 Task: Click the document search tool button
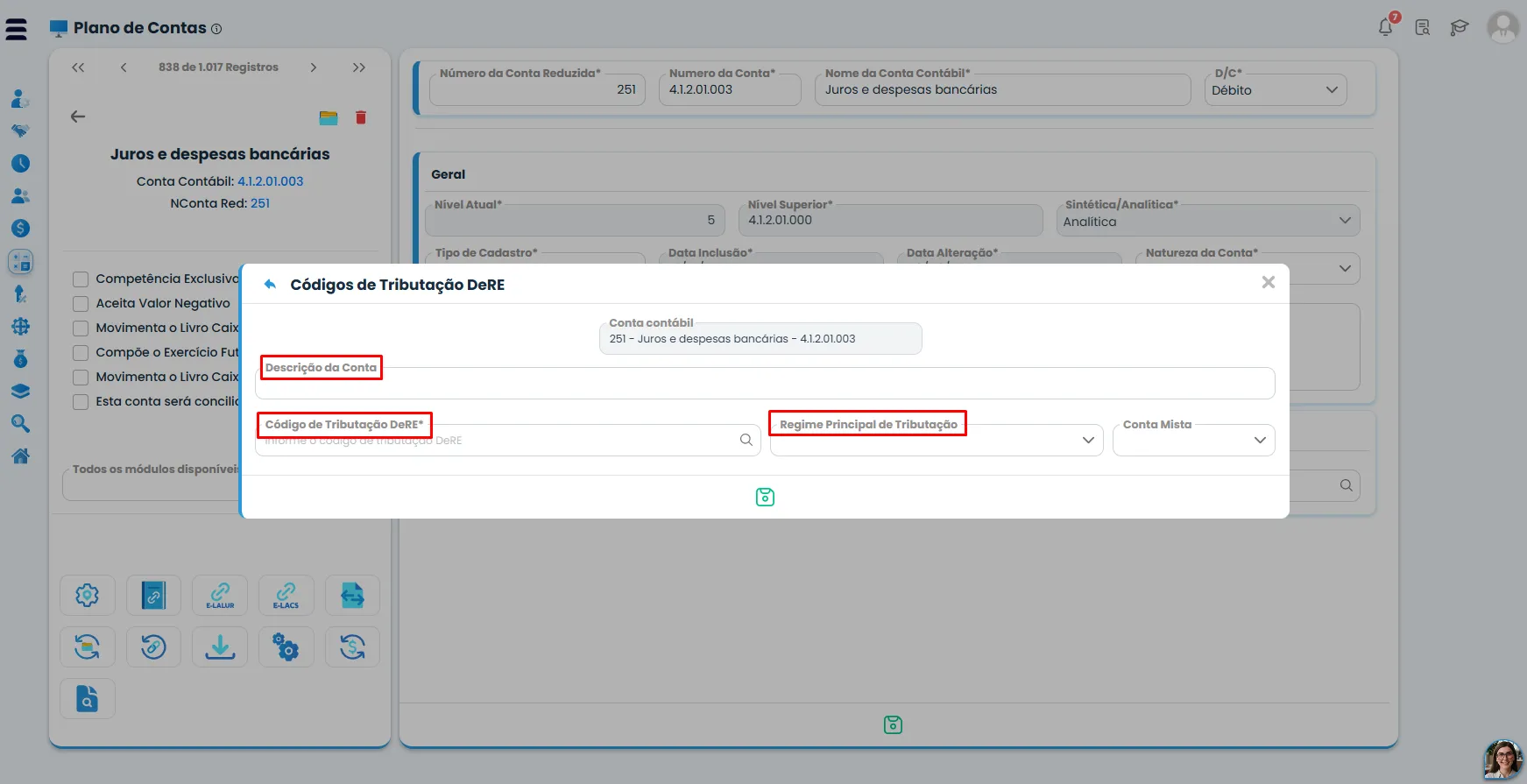coord(88,699)
